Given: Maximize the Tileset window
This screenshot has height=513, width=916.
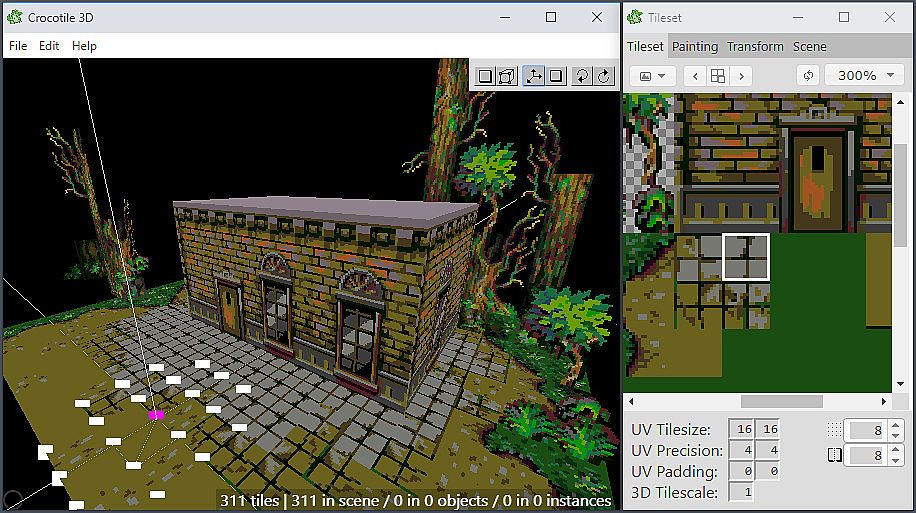Looking at the screenshot, I should click(844, 18).
